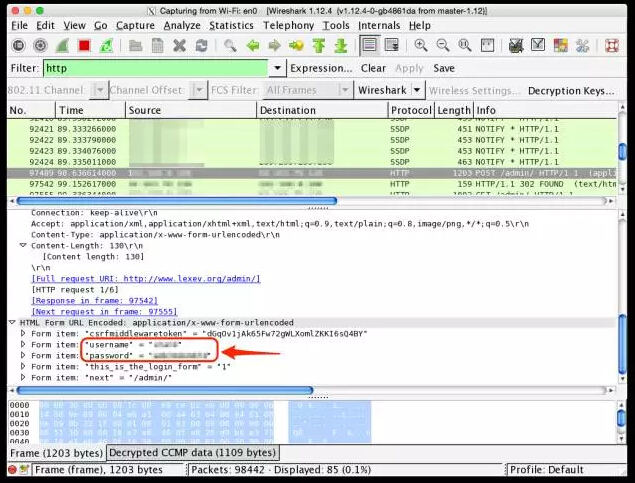The width and height of the screenshot is (635, 483).
Task: Open the capture options icon
Action: [40, 45]
